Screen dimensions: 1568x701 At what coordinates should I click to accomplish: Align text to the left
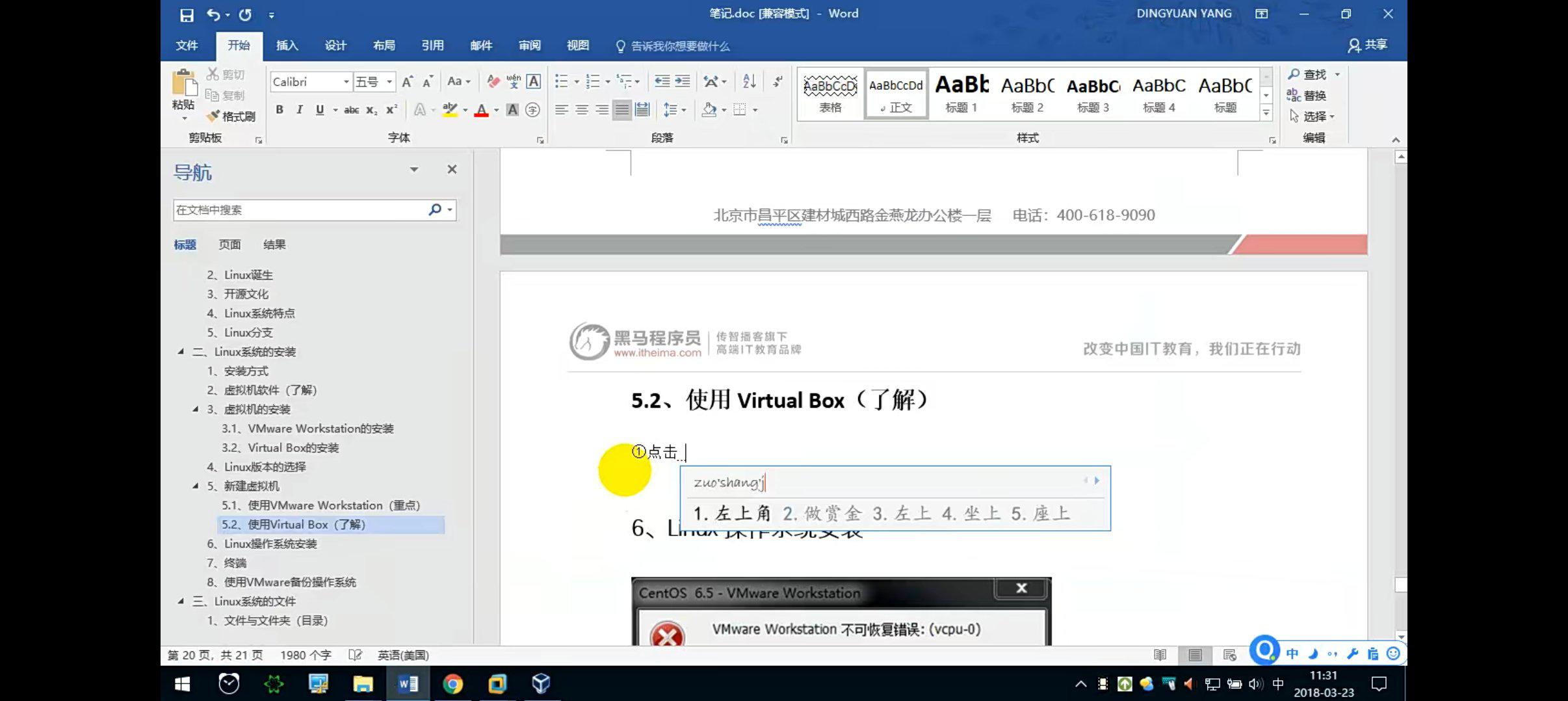click(562, 110)
